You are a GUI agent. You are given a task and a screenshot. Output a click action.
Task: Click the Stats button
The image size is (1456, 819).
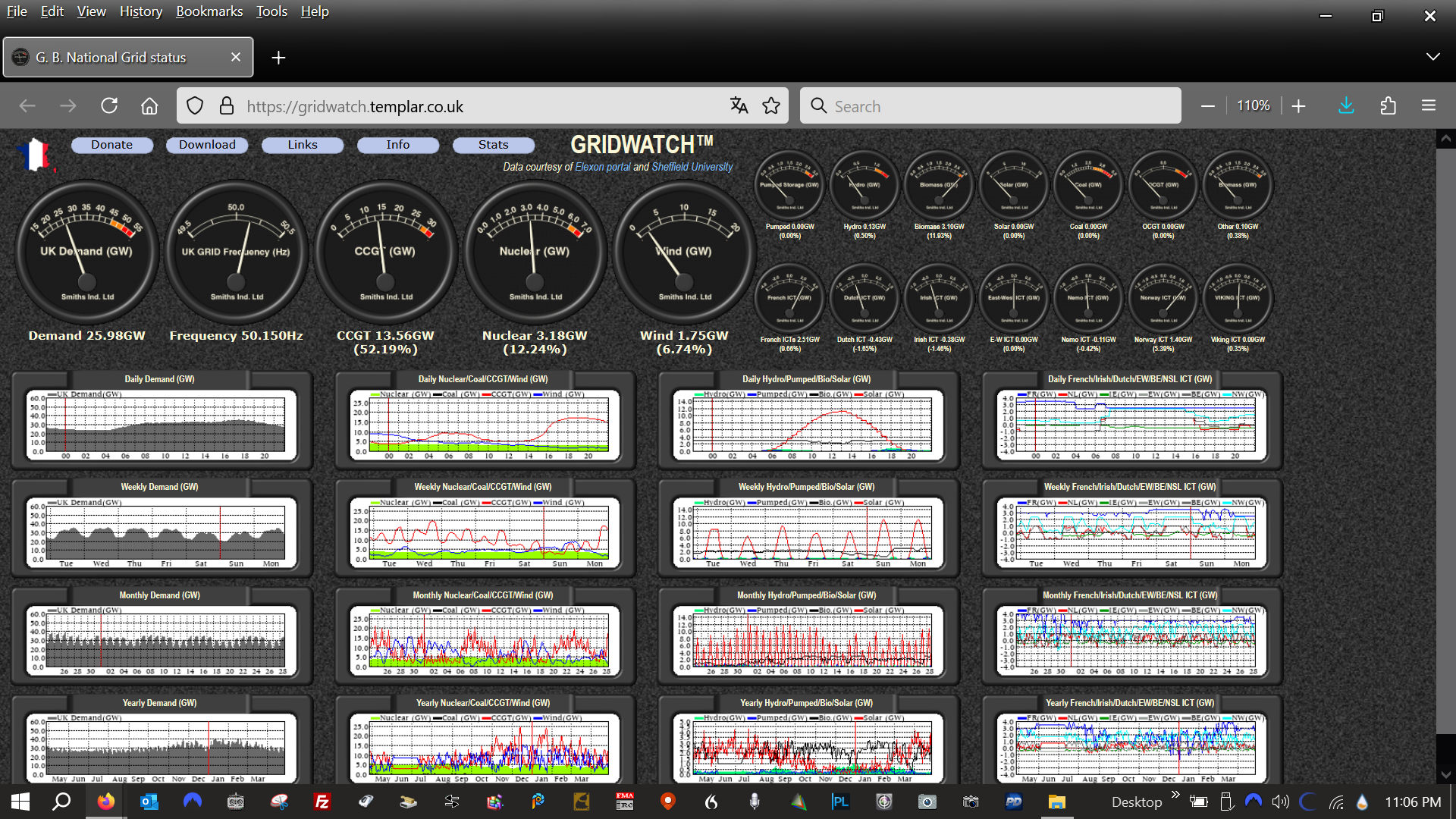click(x=493, y=145)
